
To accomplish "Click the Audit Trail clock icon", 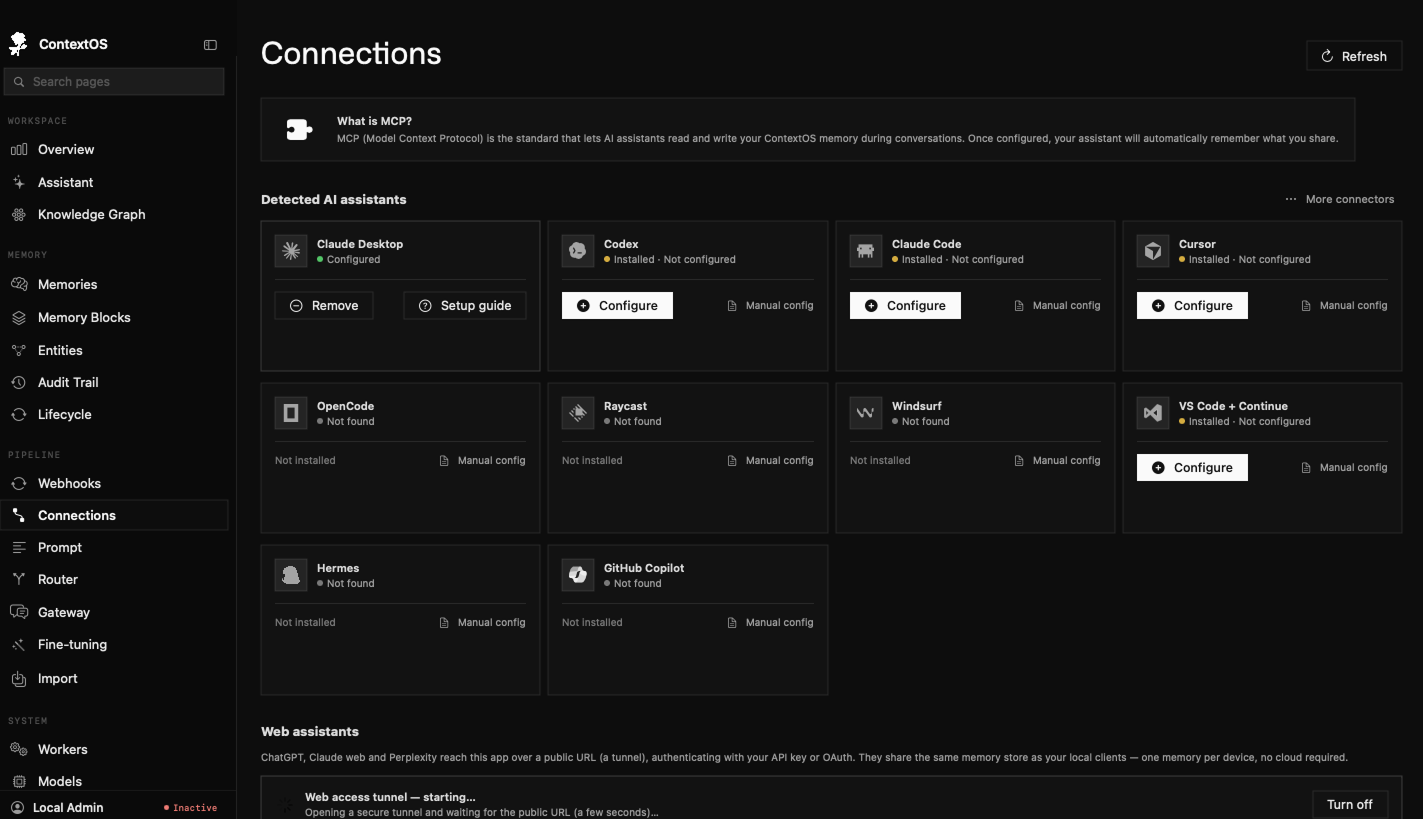I will pos(19,382).
